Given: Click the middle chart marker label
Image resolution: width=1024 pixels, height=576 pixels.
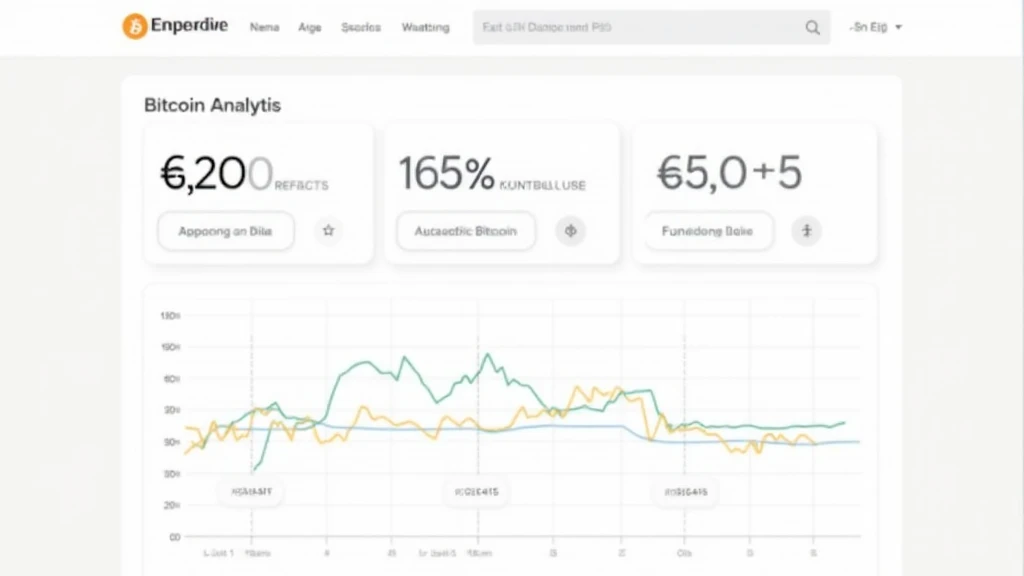Looking at the screenshot, I should coord(477,491).
